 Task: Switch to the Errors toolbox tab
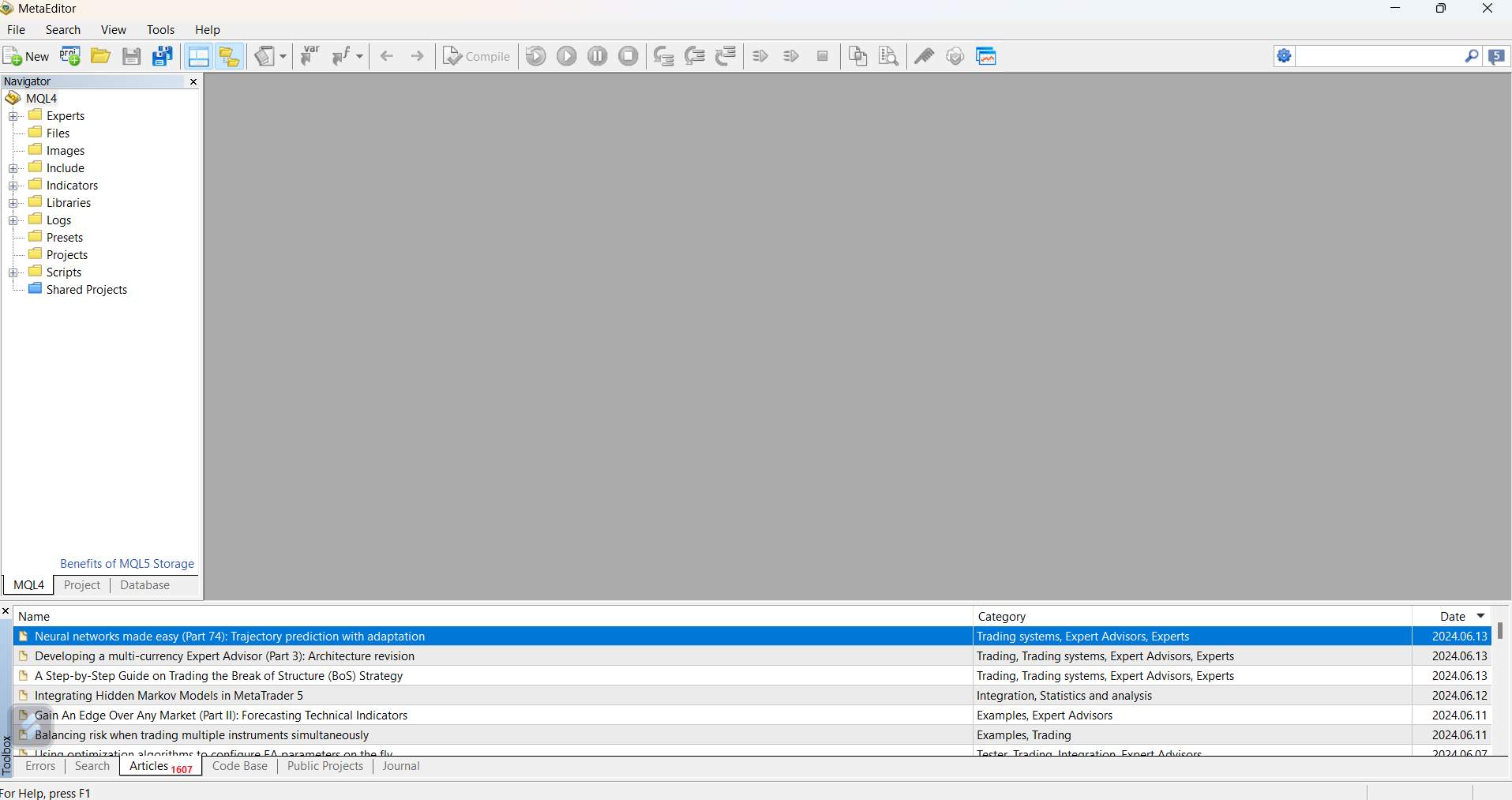(40, 766)
